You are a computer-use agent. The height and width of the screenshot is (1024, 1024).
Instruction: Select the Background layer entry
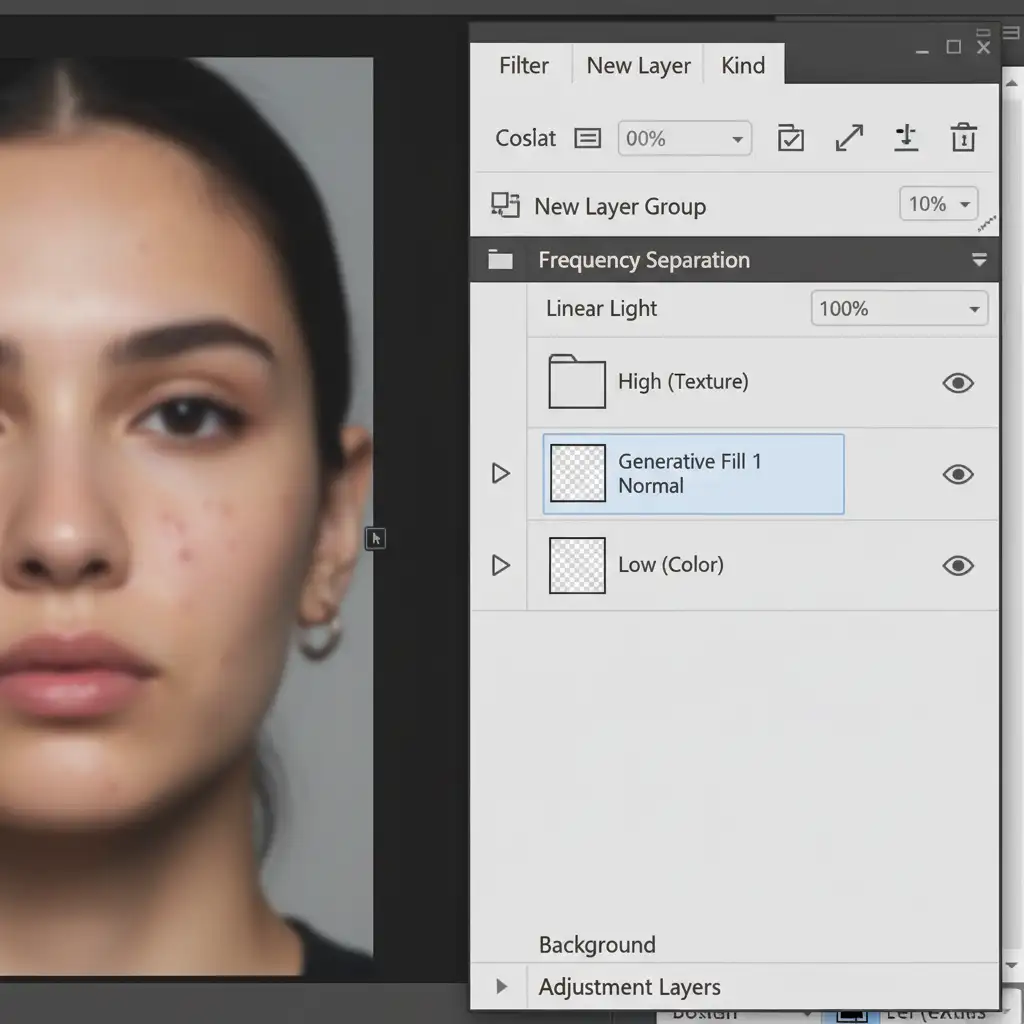click(x=597, y=945)
